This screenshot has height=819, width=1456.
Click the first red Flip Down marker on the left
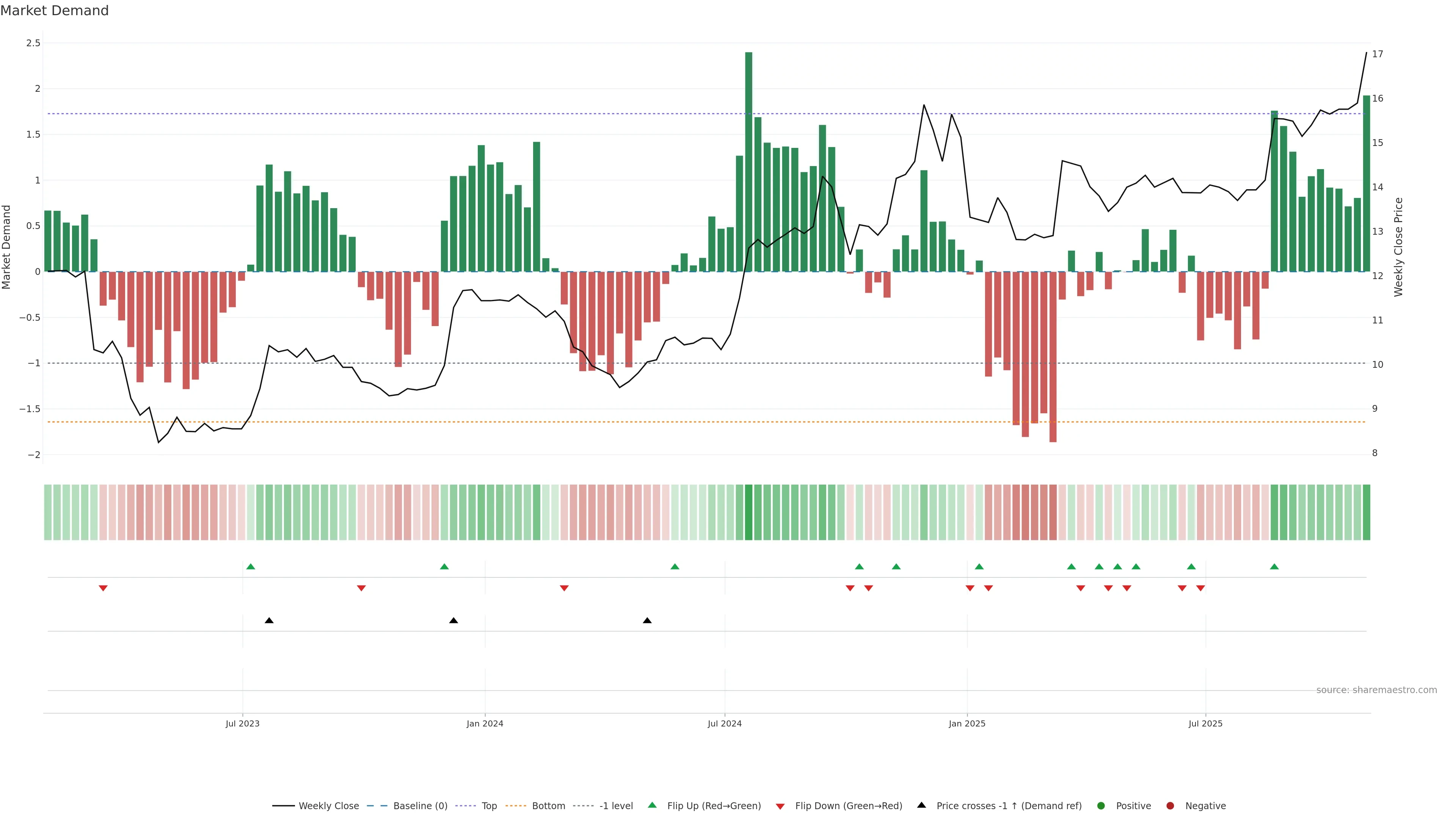tap(103, 588)
